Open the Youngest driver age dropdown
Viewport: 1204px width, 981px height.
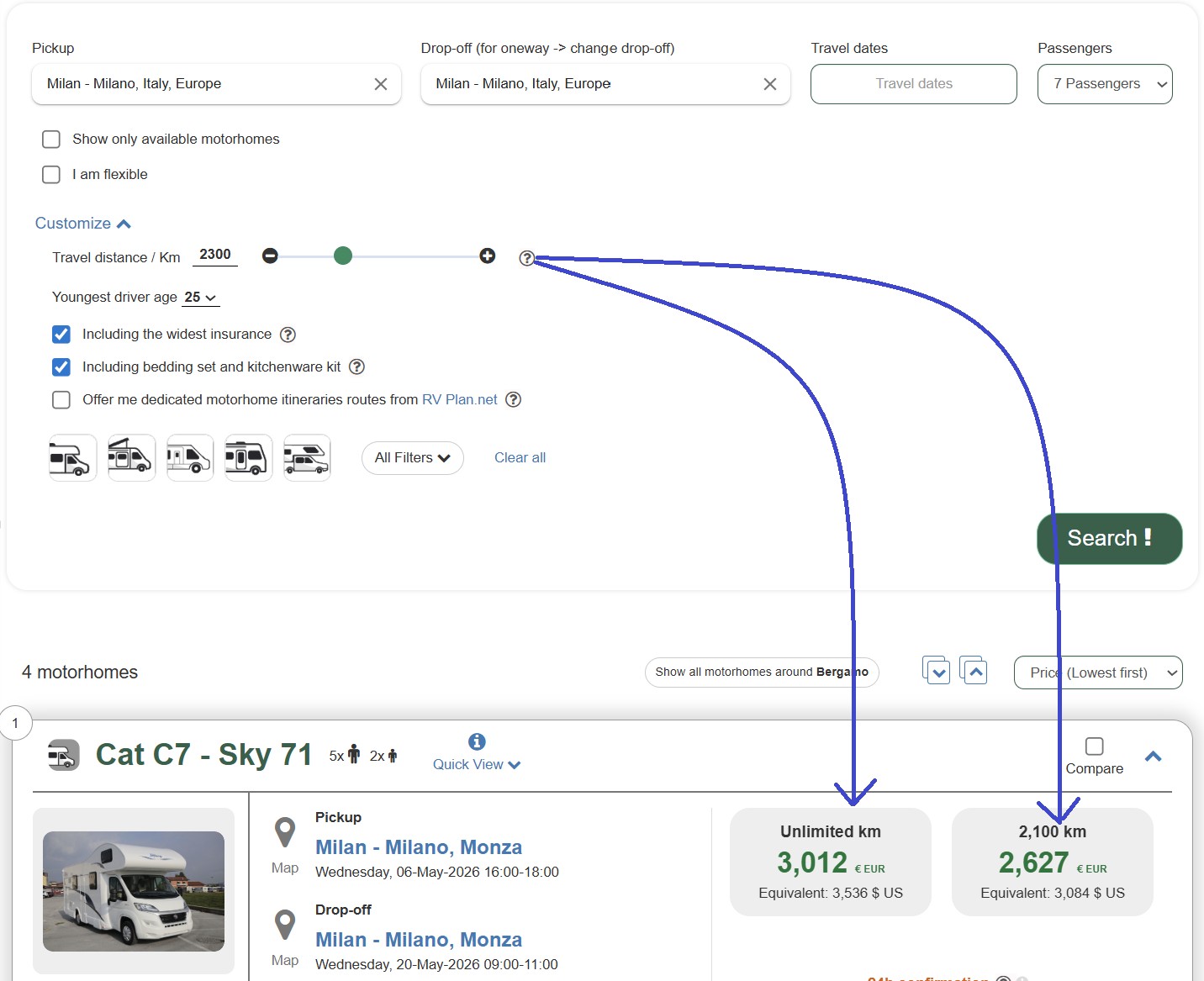click(x=201, y=298)
